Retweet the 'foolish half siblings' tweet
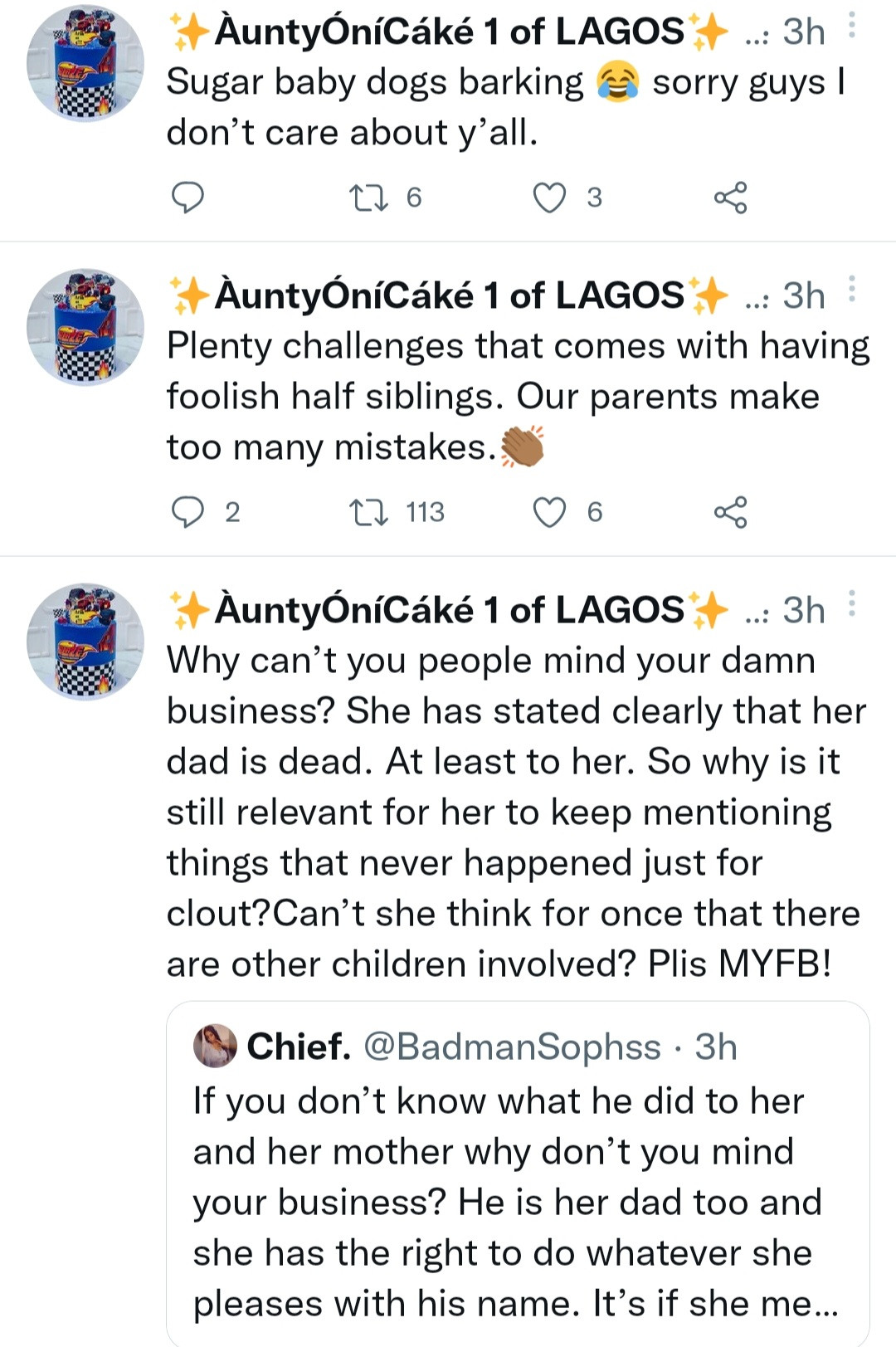The image size is (896, 1347). click(x=368, y=512)
